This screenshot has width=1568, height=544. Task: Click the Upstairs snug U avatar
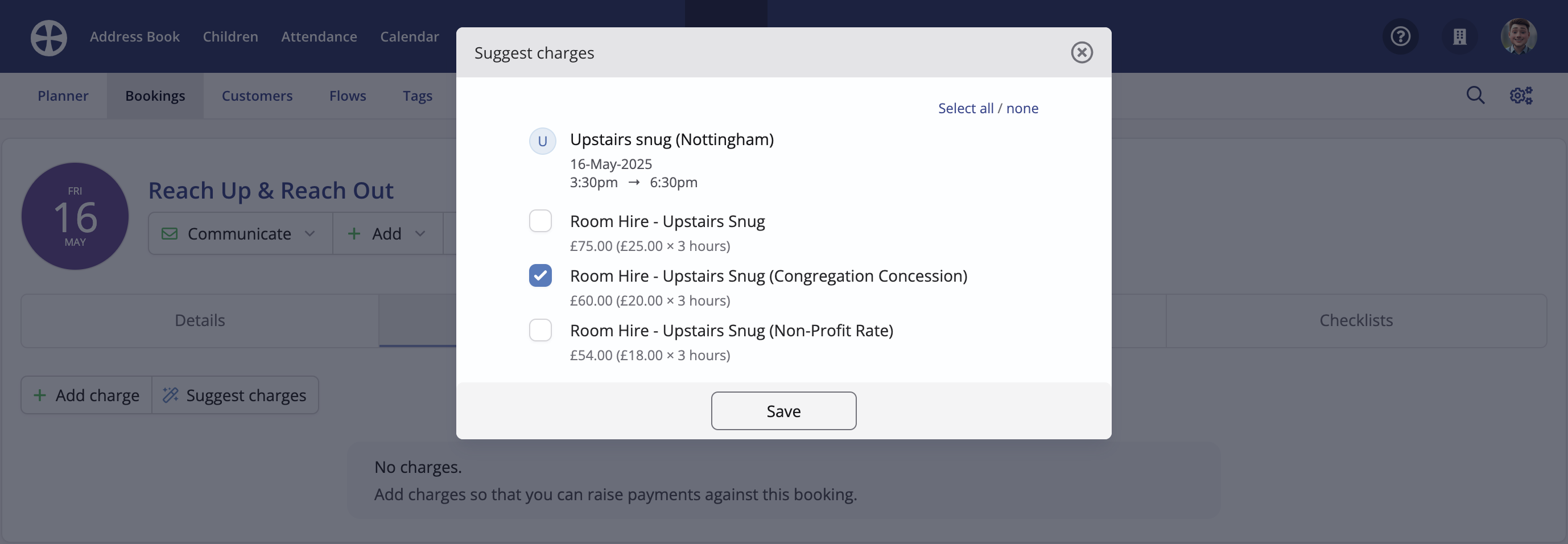pyautogui.click(x=542, y=141)
